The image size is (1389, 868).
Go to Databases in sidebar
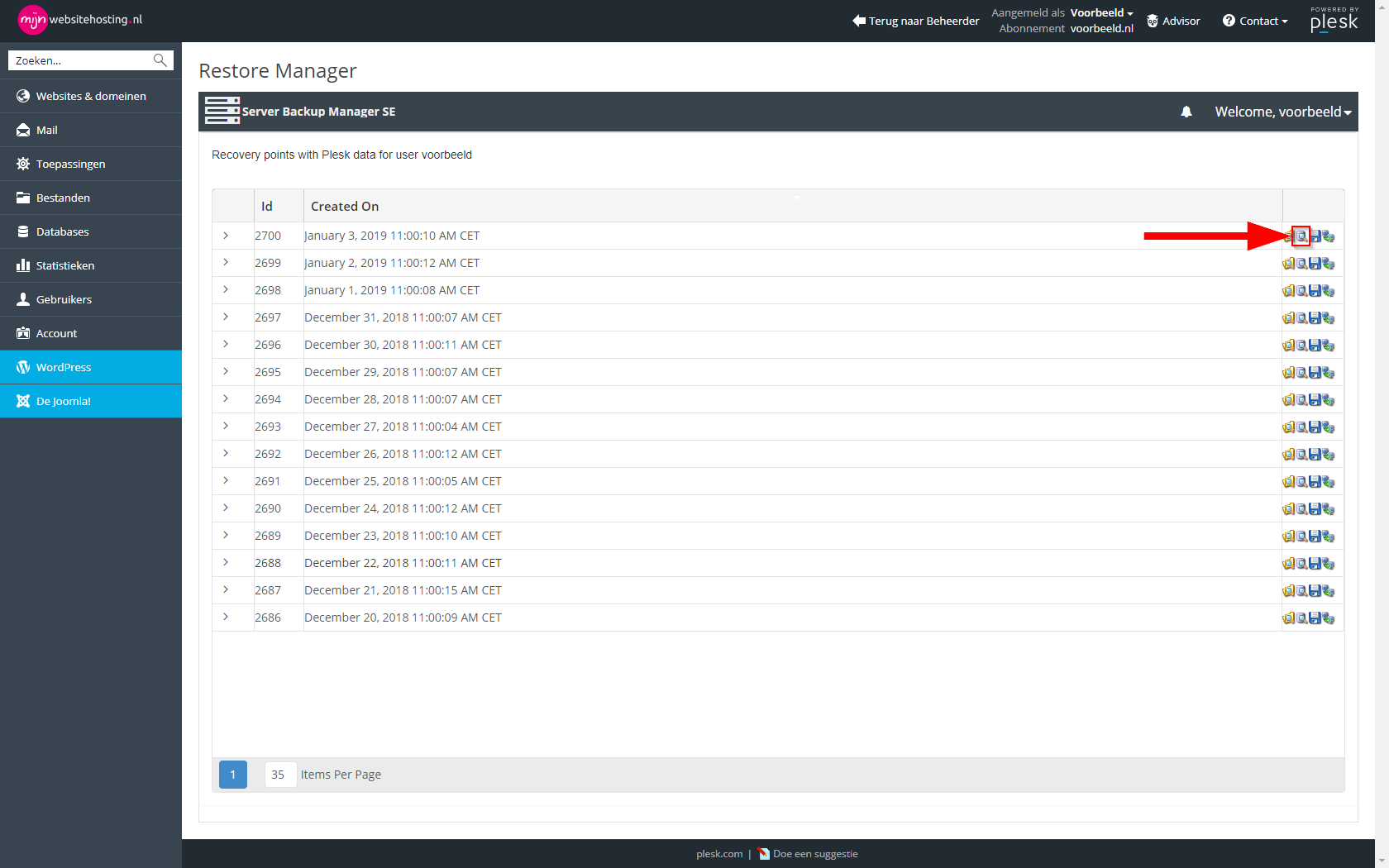[x=91, y=231]
